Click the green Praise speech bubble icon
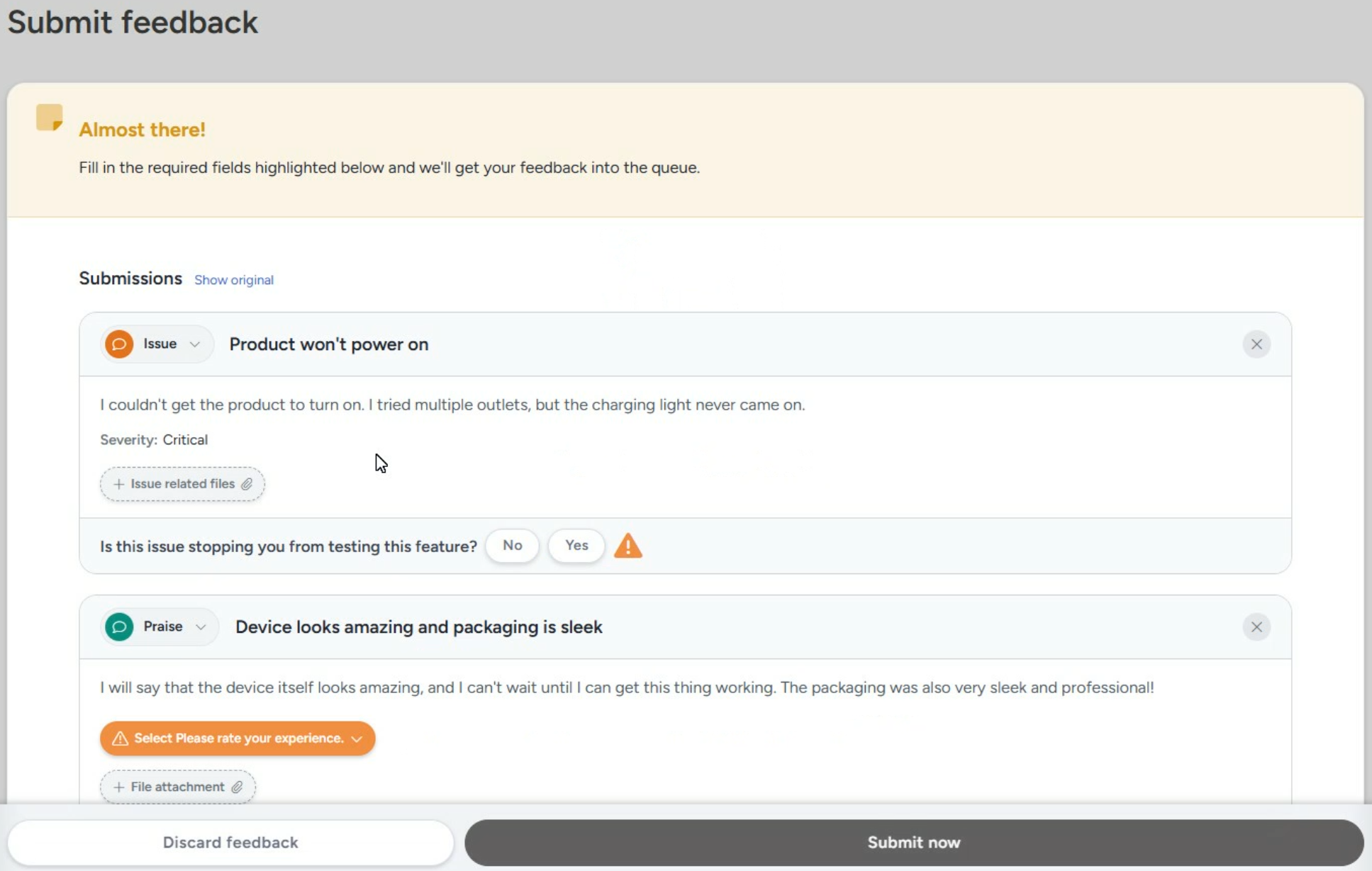Viewport: 1372px width, 871px height. coord(119,627)
